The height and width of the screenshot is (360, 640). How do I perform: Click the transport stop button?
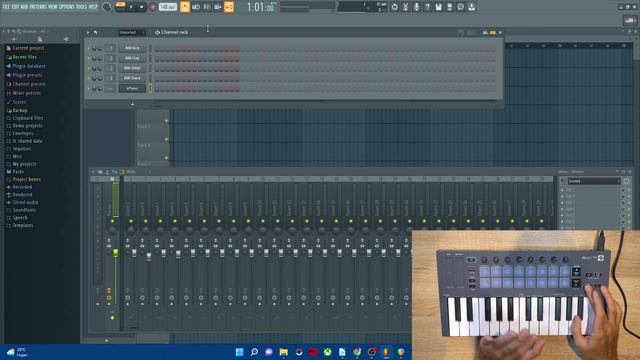(x=142, y=7)
